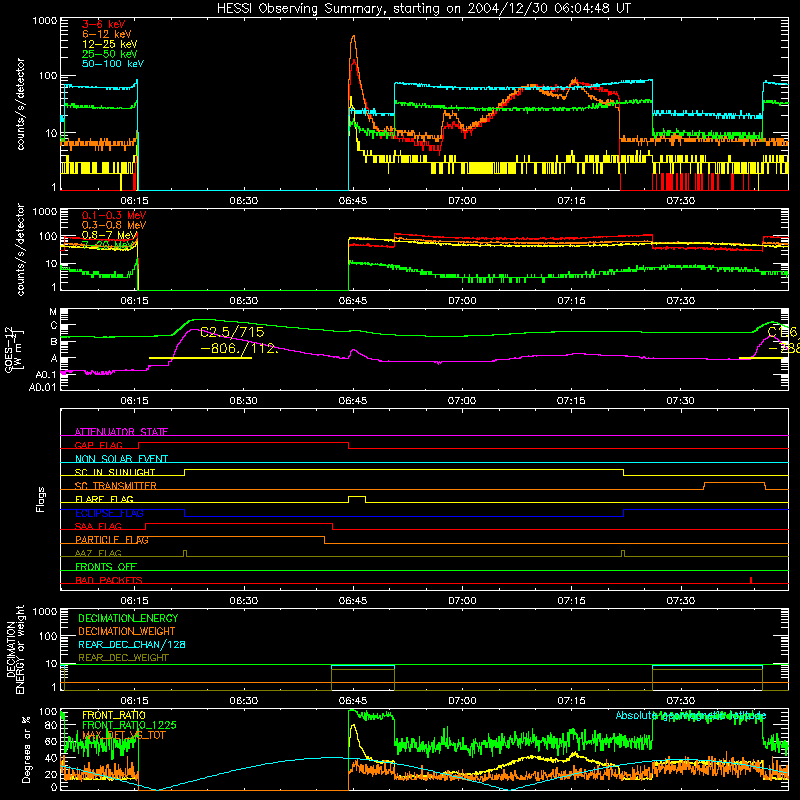Click the DECIMATION_WEIGHT legend label
Viewport: 800px width, 800px height.
(127, 631)
